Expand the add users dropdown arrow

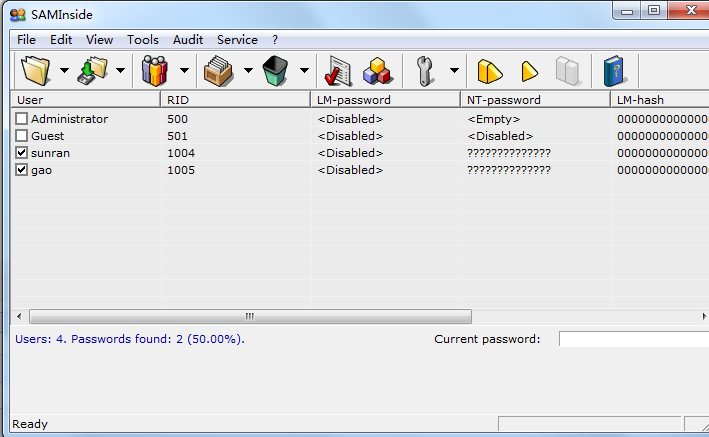tap(184, 70)
